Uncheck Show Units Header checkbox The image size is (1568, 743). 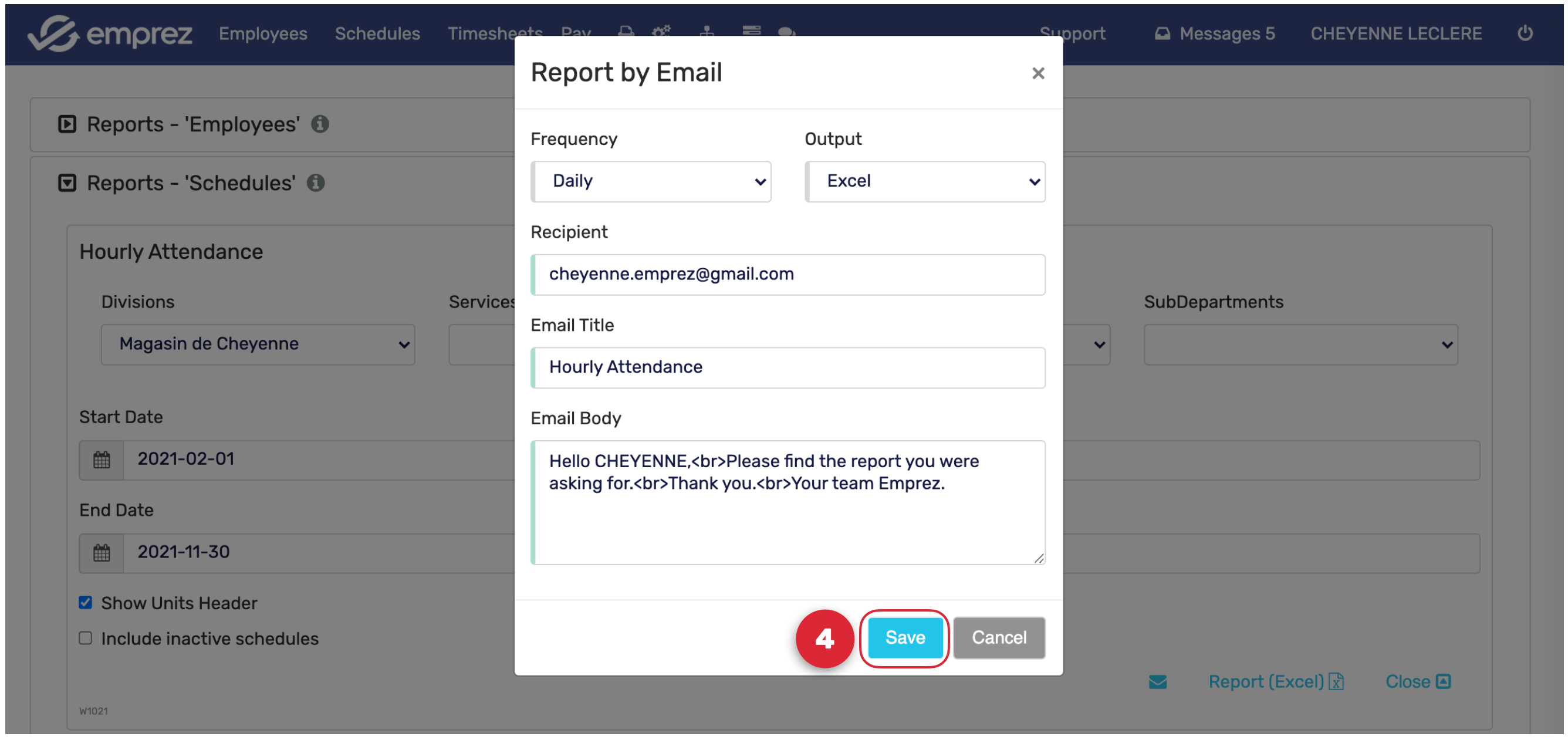86,602
